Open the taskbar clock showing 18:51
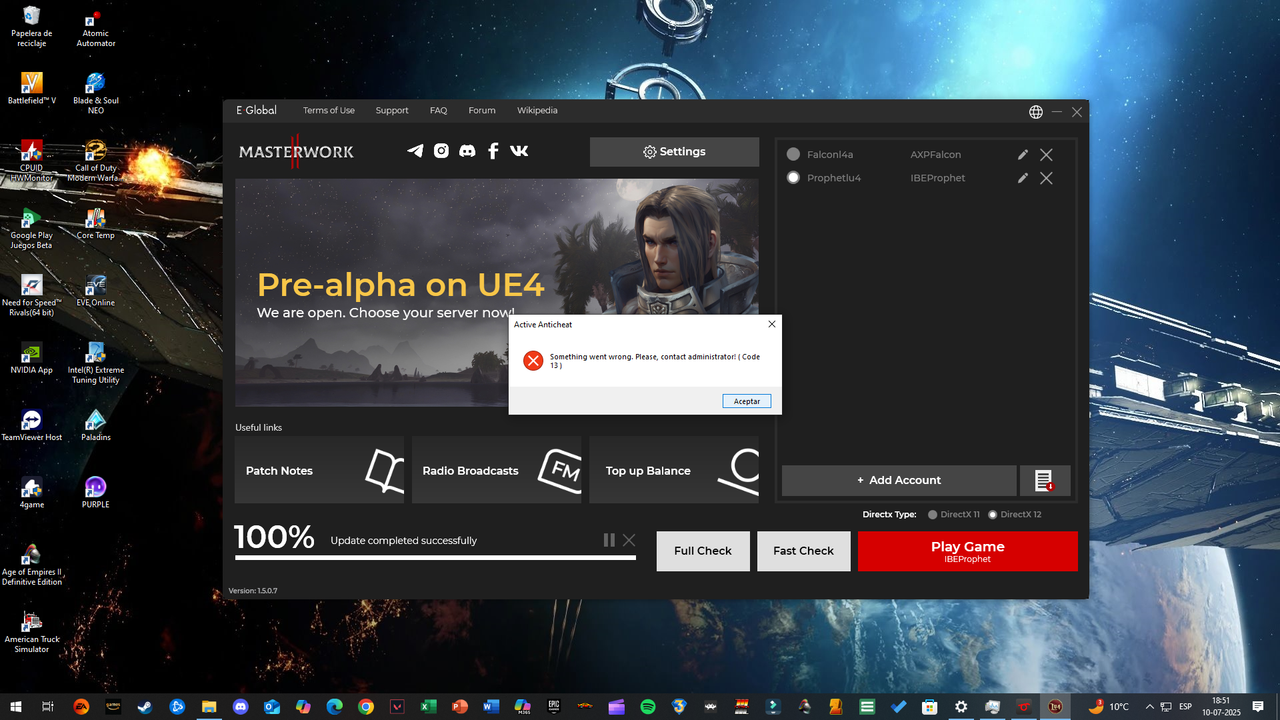This screenshot has height=720, width=1280. click(x=1221, y=706)
